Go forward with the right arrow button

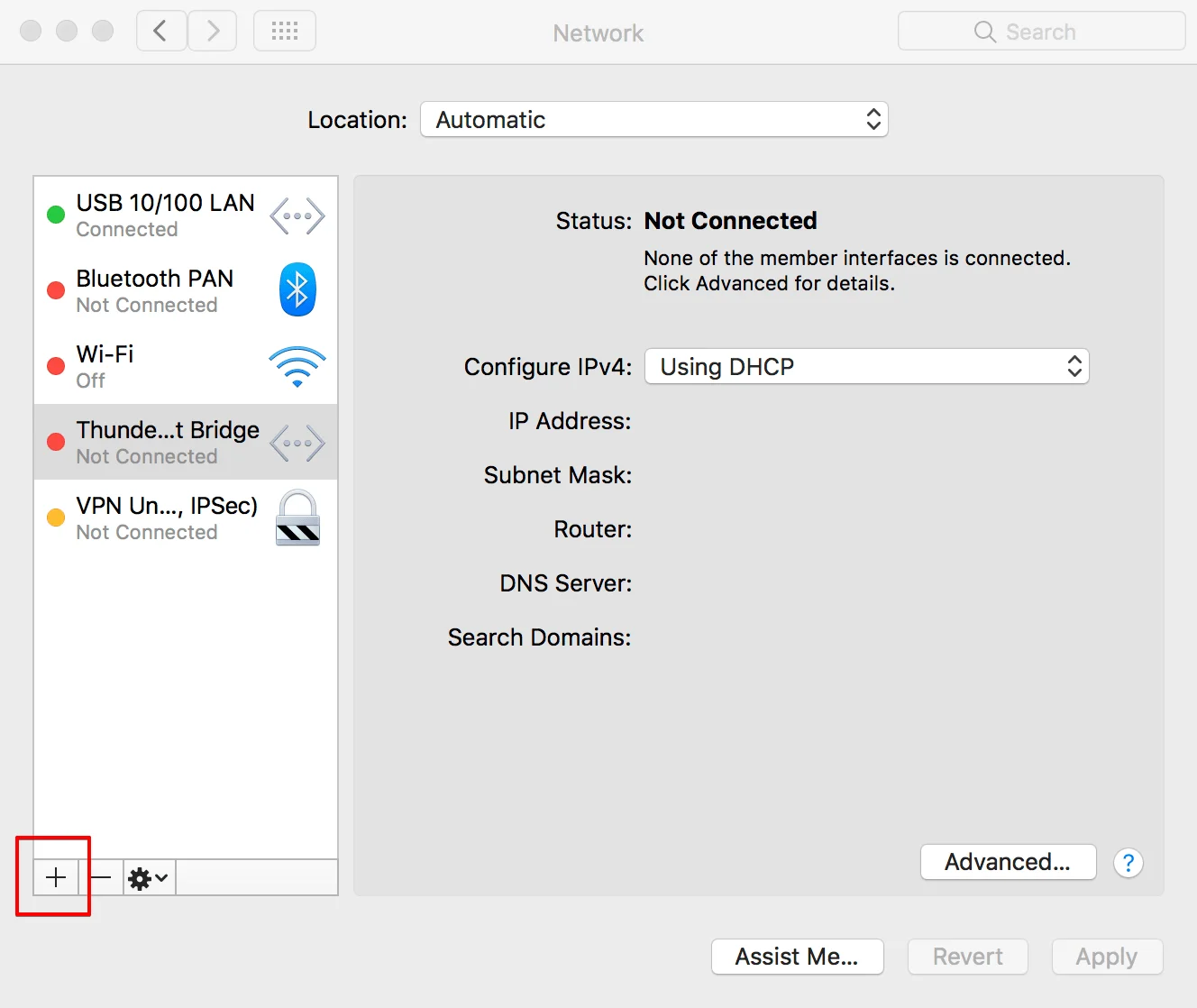(213, 32)
